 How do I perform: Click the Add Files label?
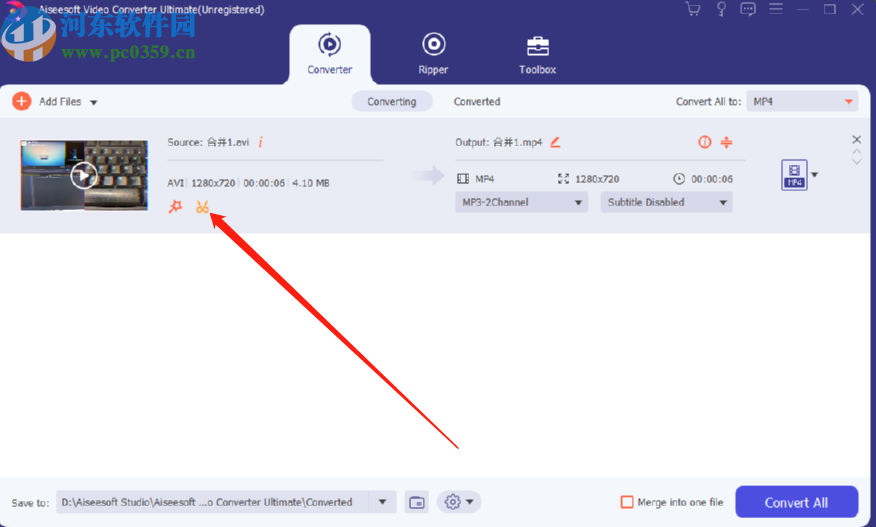click(x=60, y=102)
